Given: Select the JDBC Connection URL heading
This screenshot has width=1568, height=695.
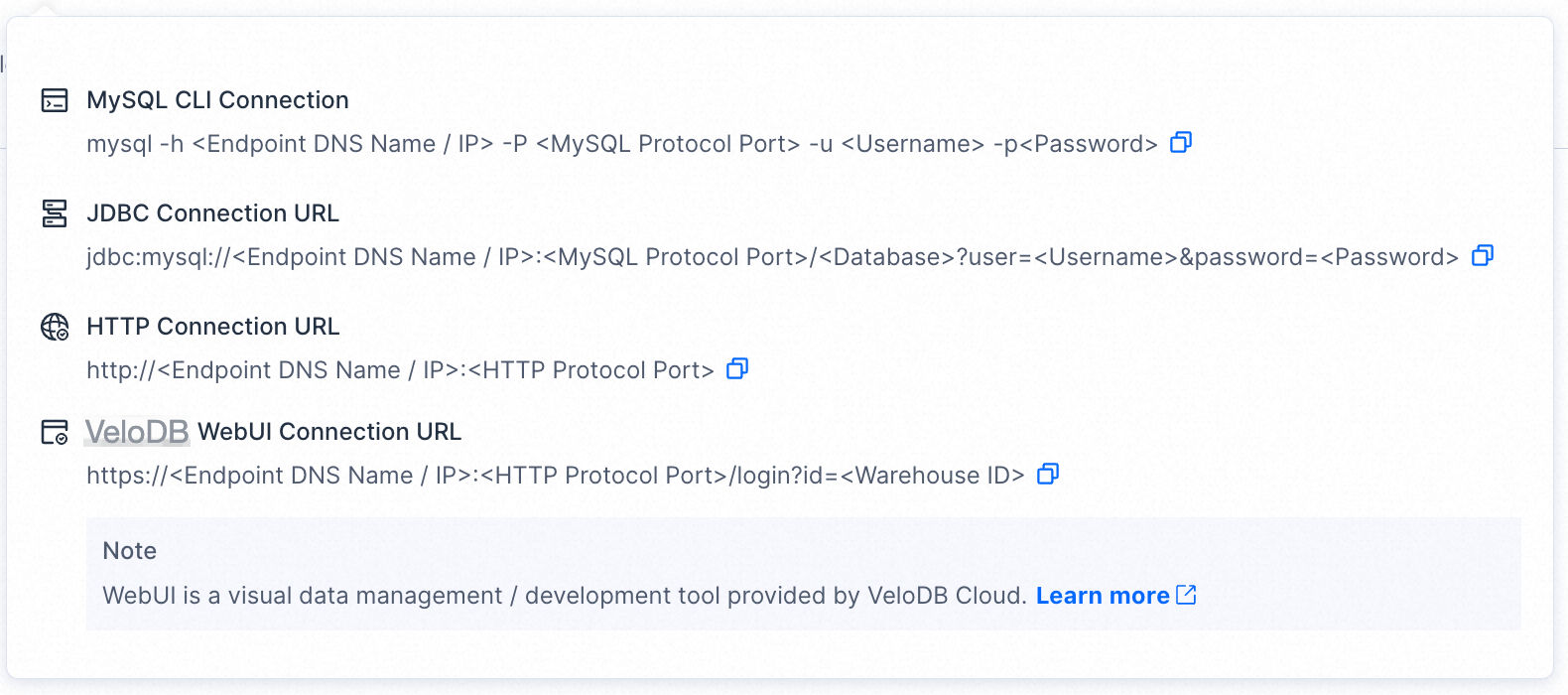Looking at the screenshot, I should click(x=212, y=212).
